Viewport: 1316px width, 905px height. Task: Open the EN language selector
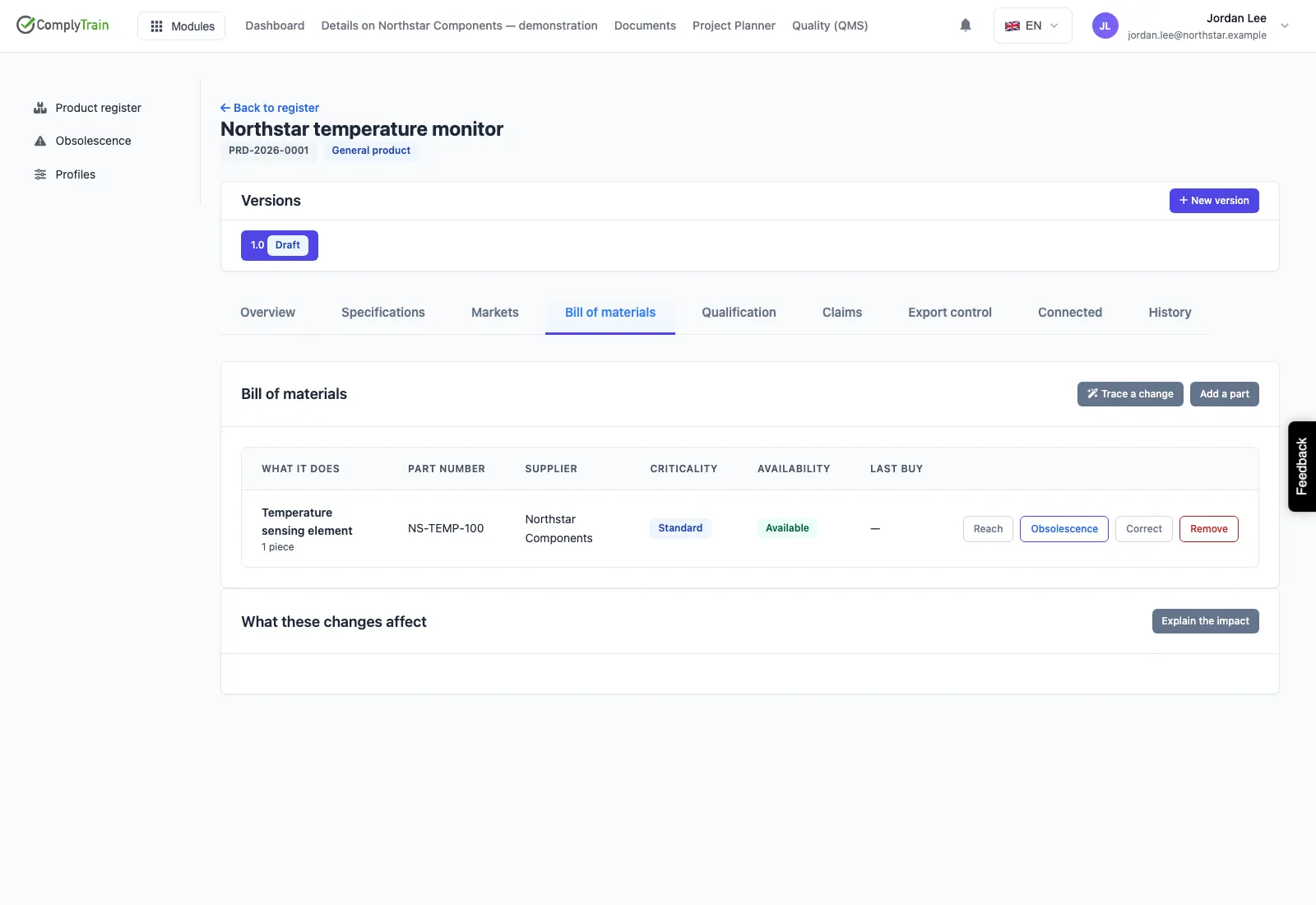[x=1032, y=26]
